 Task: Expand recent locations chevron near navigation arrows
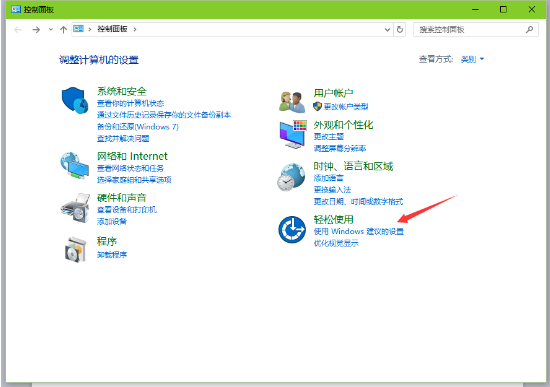pyautogui.click(x=51, y=29)
